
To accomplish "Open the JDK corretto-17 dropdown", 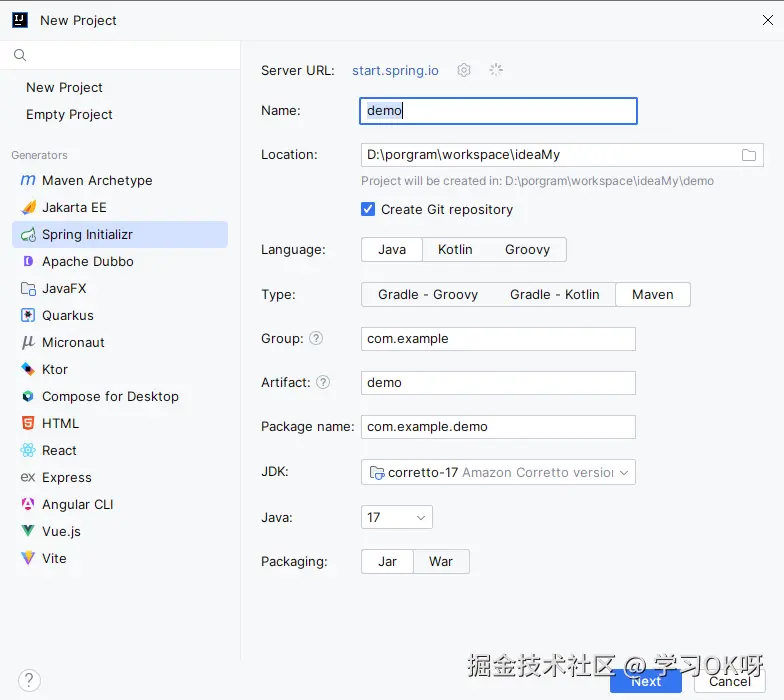I will (x=498, y=472).
